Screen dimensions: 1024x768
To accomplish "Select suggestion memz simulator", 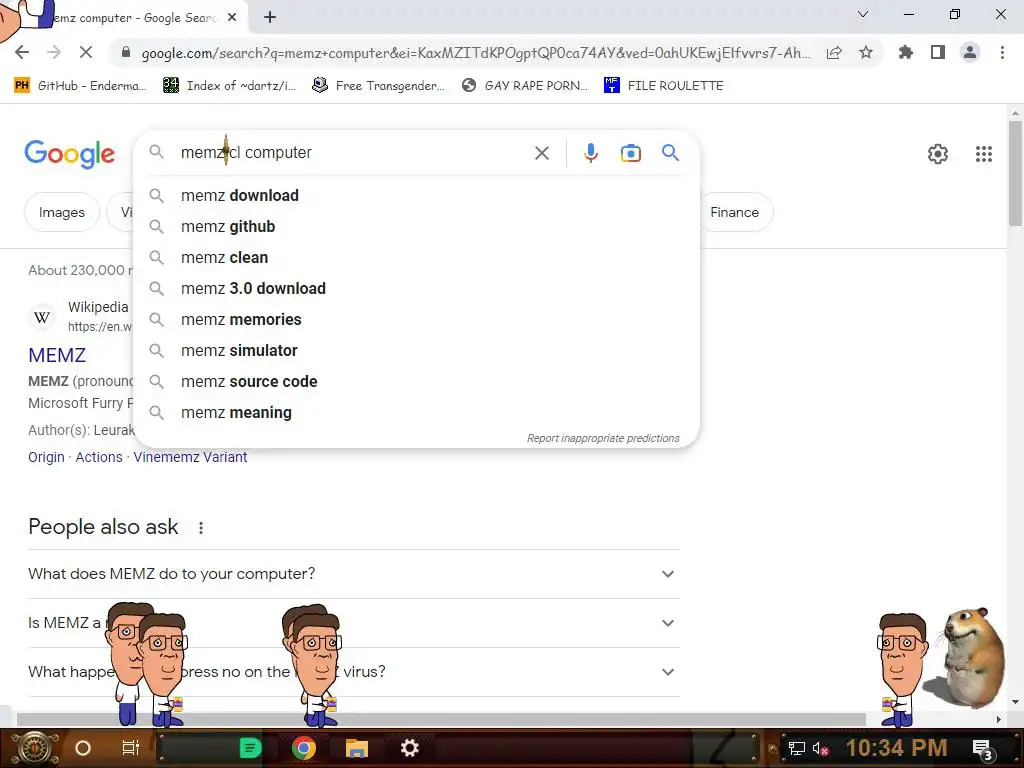I will (416, 351).
